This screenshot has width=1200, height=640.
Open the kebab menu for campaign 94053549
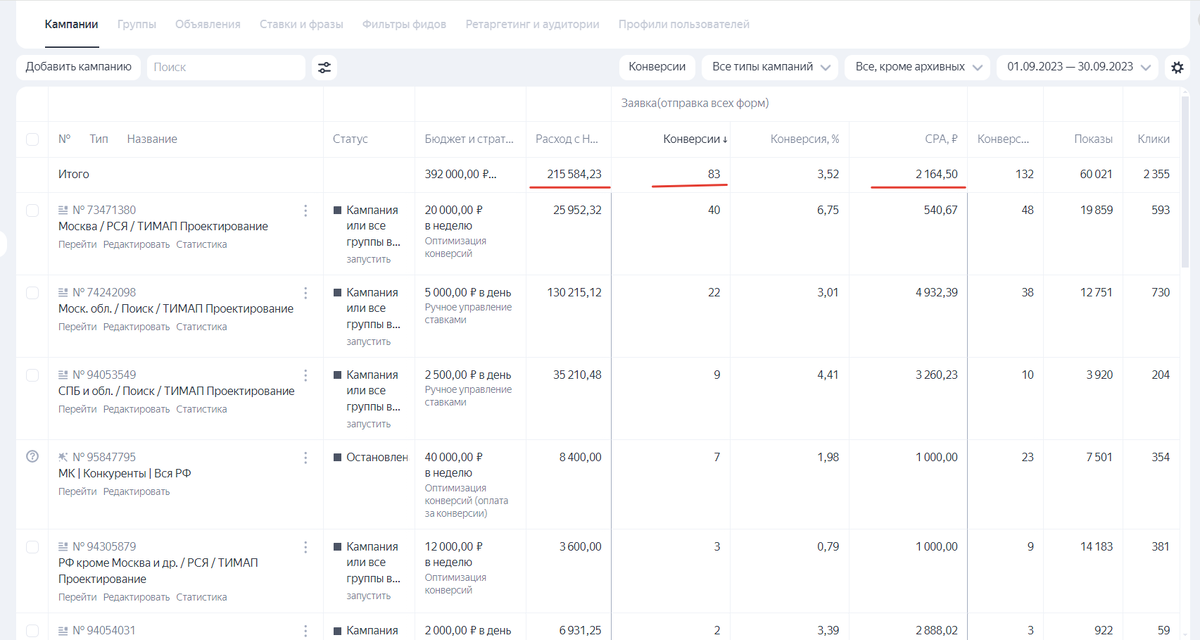tap(305, 375)
